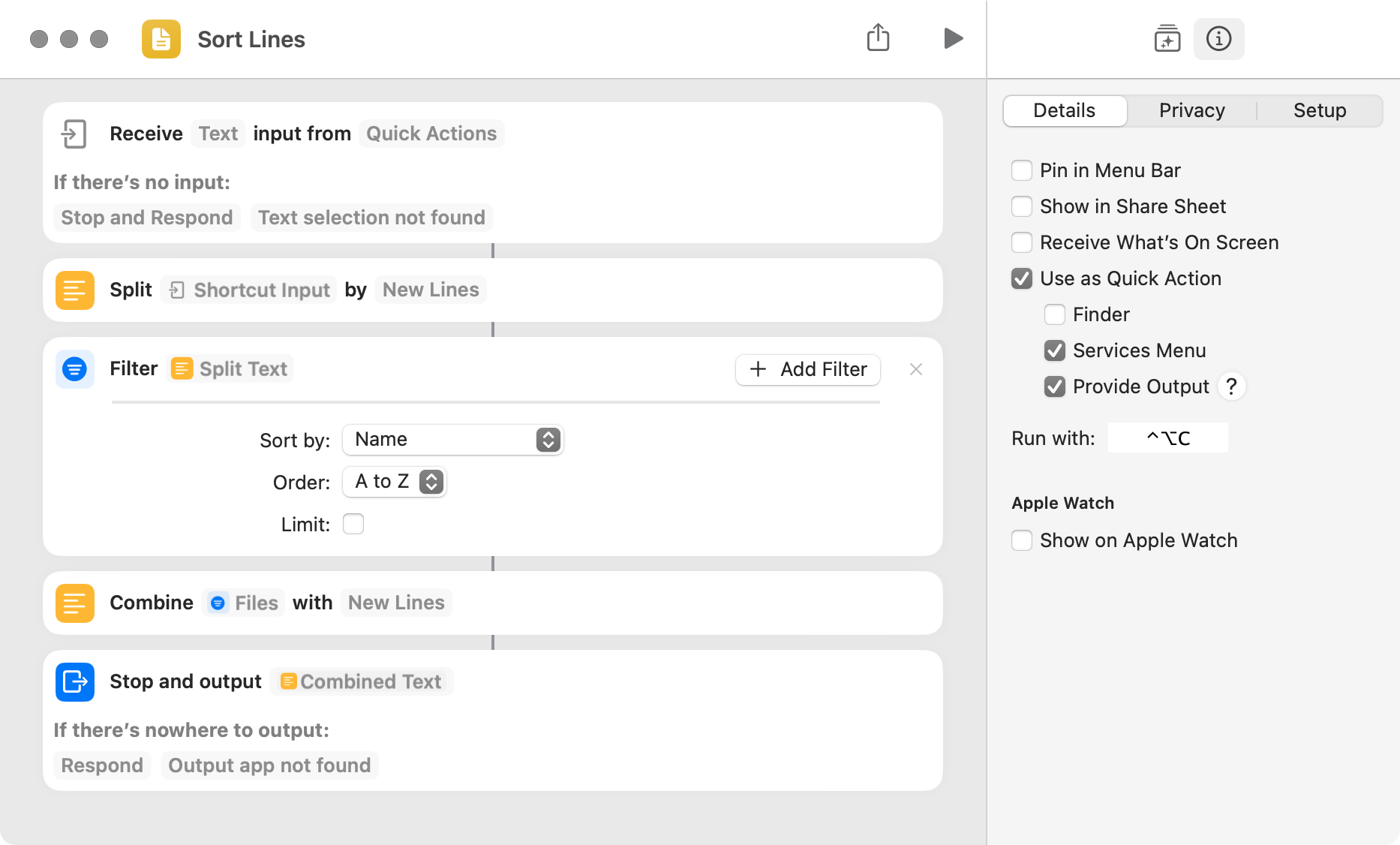Viewport: 1400px width, 845px height.
Task: Click the 'If there's no input:' label
Action: coord(142,182)
